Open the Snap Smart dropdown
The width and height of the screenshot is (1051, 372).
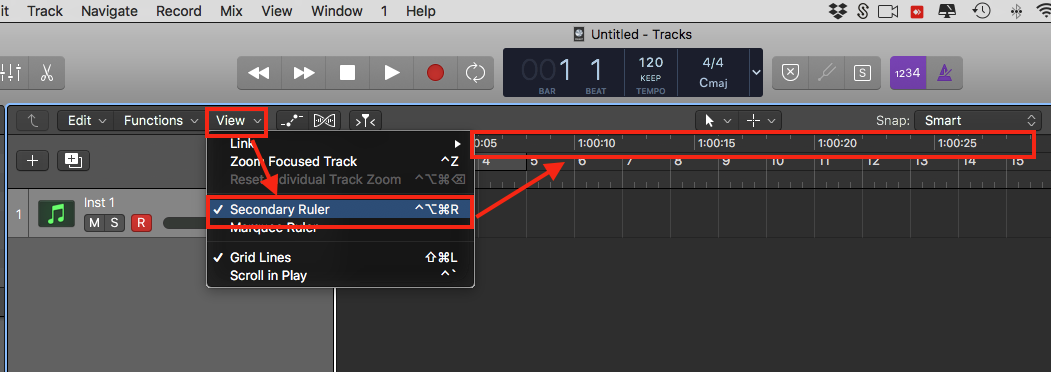pyautogui.click(x=977, y=121)
